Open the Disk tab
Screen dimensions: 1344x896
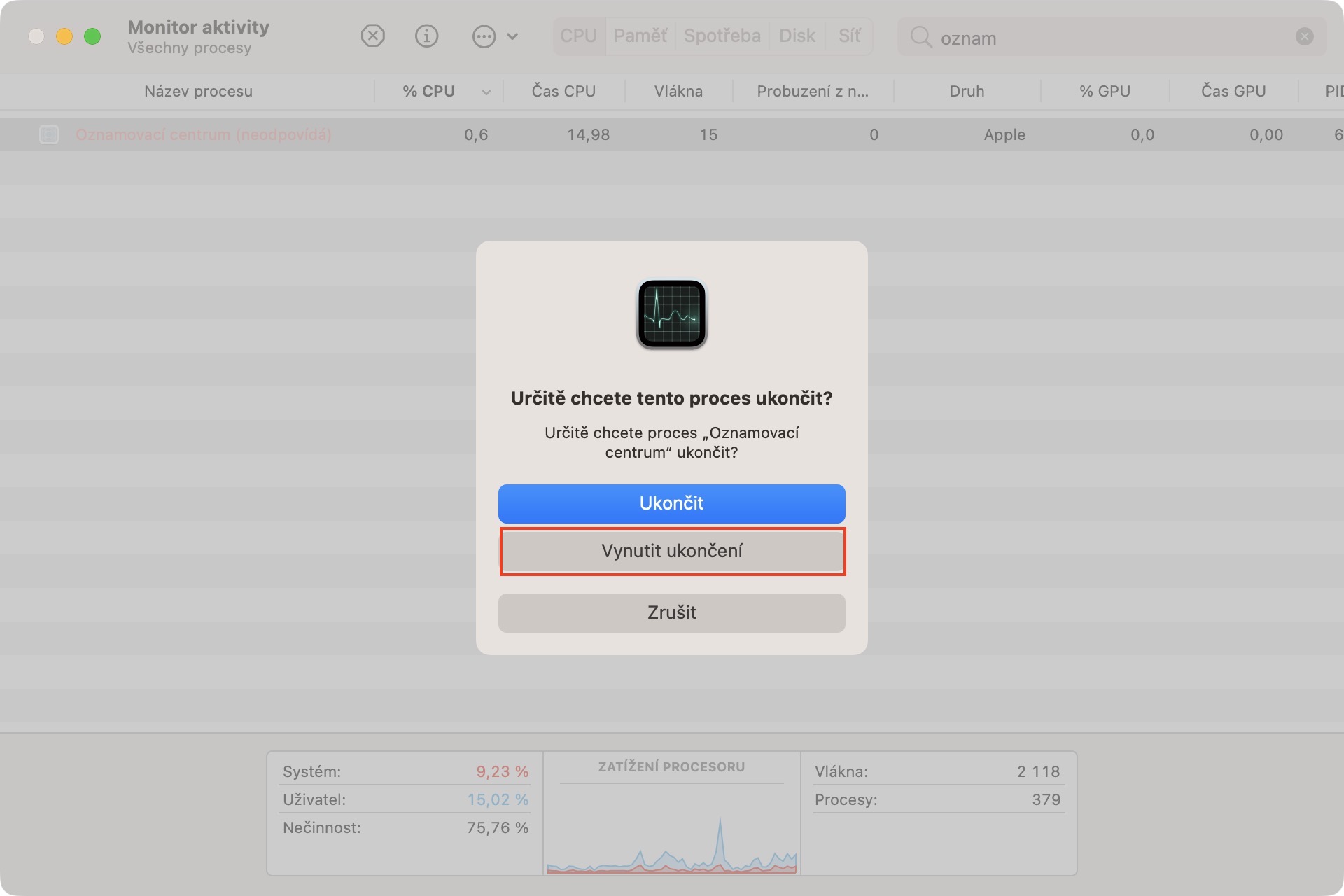(797, 36)
